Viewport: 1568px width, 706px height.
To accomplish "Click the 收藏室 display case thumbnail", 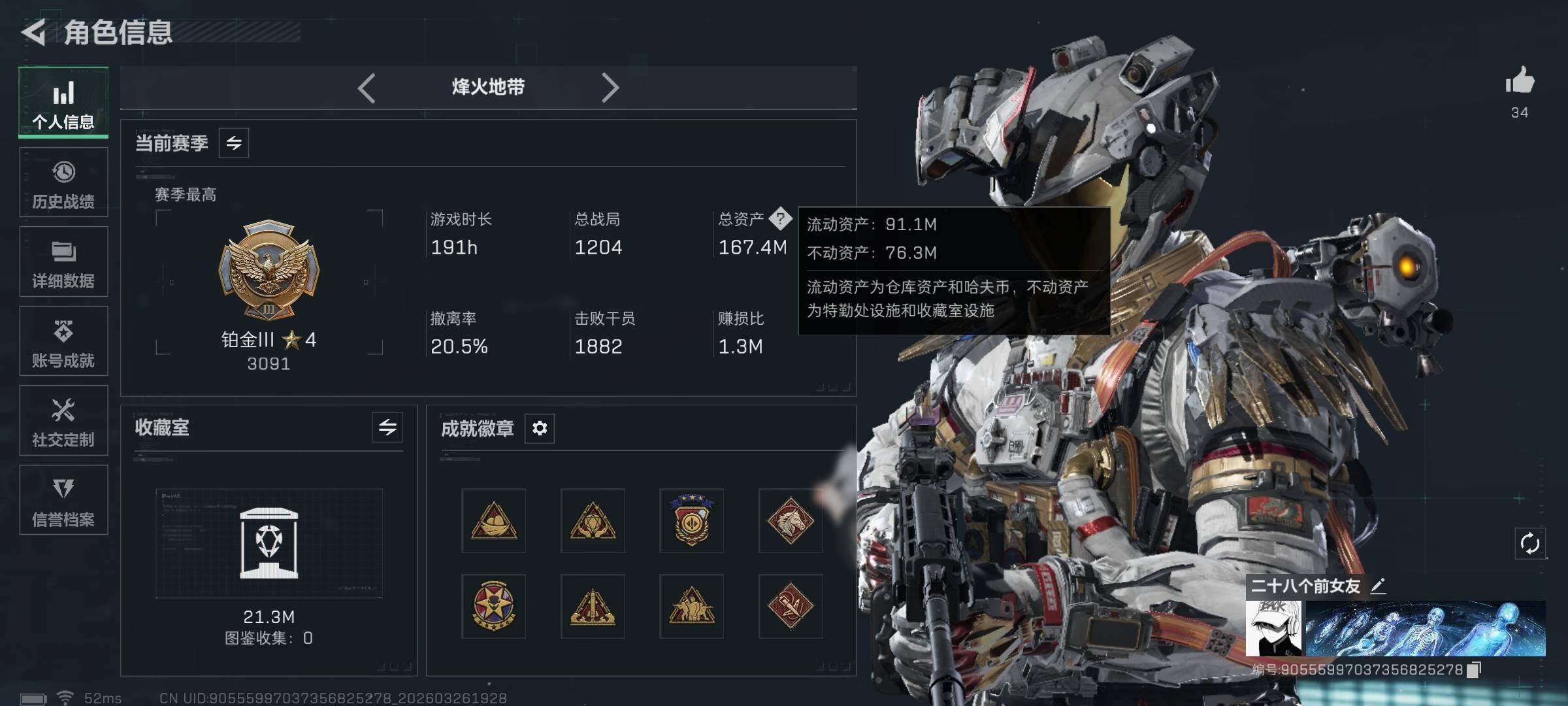I will point(269,543).
